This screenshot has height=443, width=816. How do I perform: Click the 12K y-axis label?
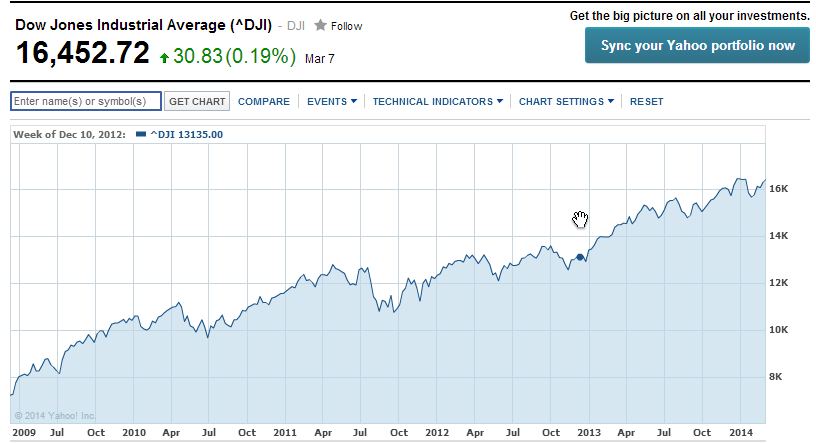pyautogui.click(x=779, y=283)
